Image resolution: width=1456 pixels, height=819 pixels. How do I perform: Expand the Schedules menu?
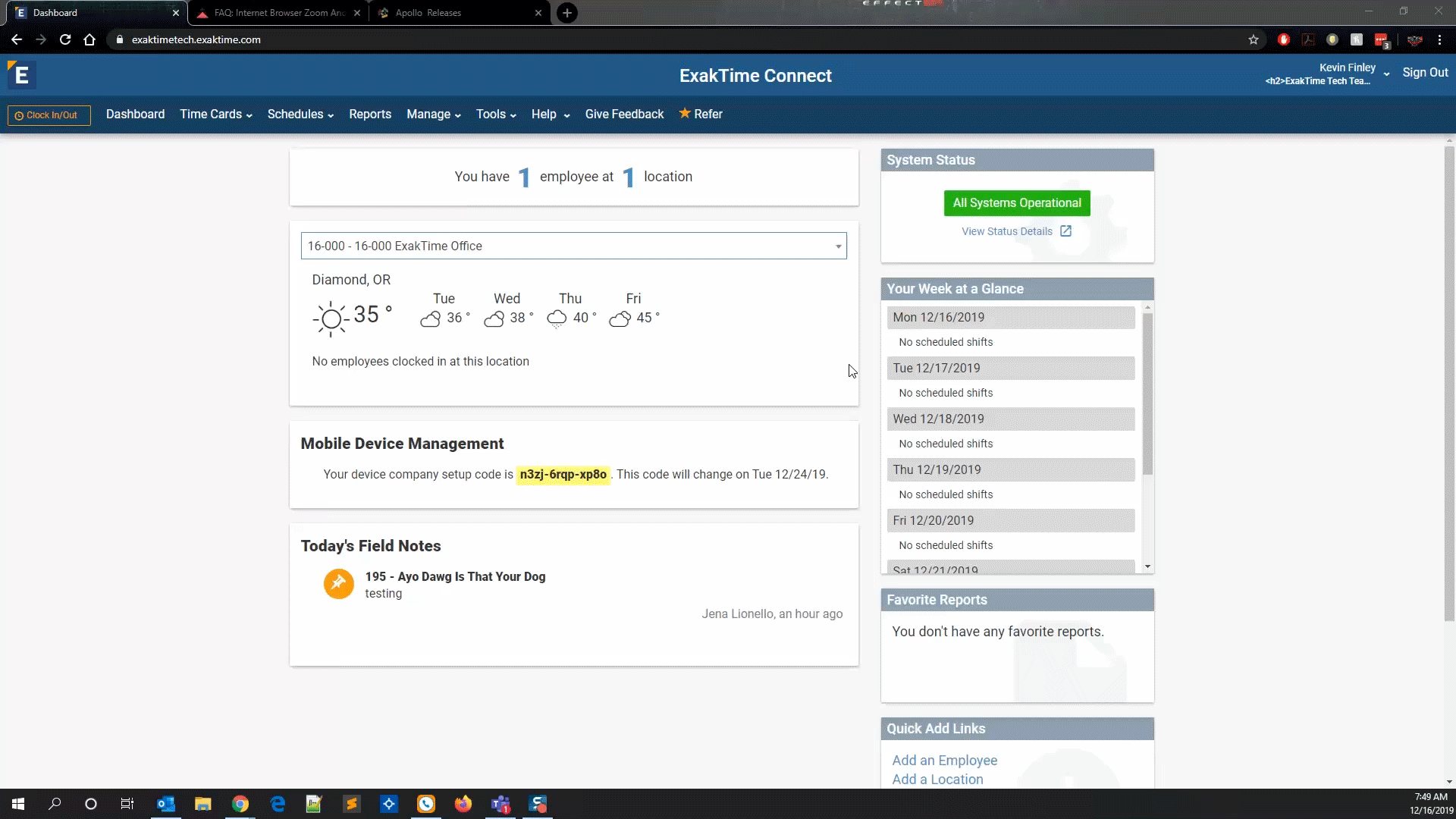click(300, 114)
